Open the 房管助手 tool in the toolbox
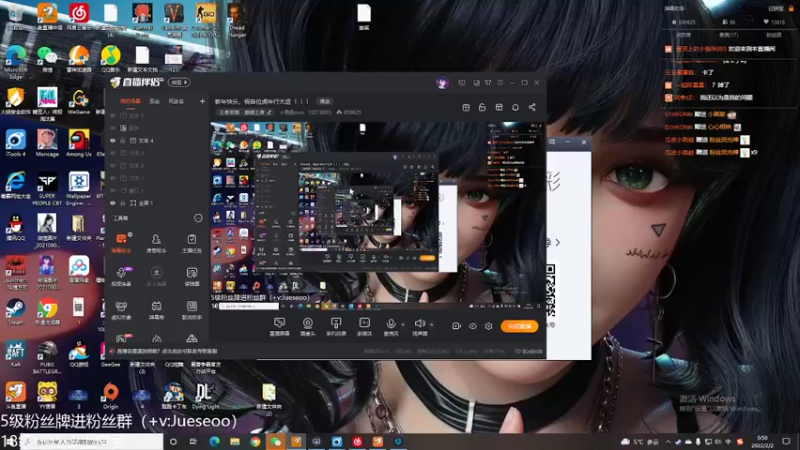Viewport: 800px width, 450px height. click(x=156, y=243)
